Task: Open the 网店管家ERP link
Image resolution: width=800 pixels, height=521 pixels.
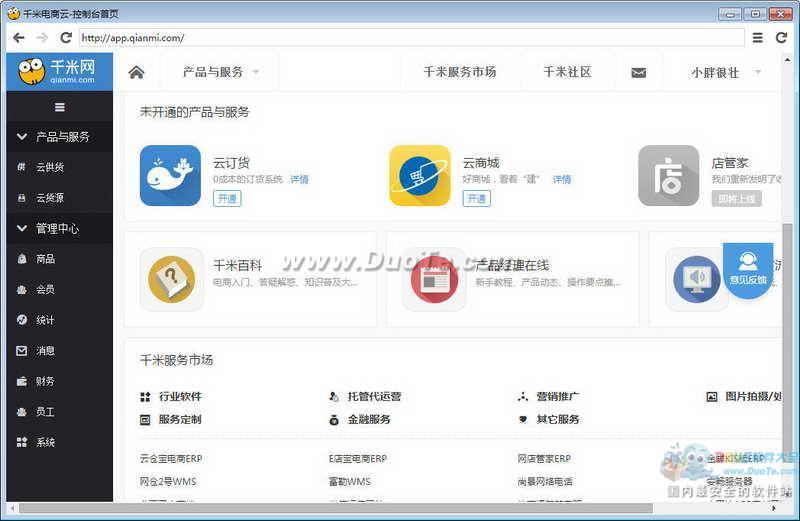Action: [544, 459]
